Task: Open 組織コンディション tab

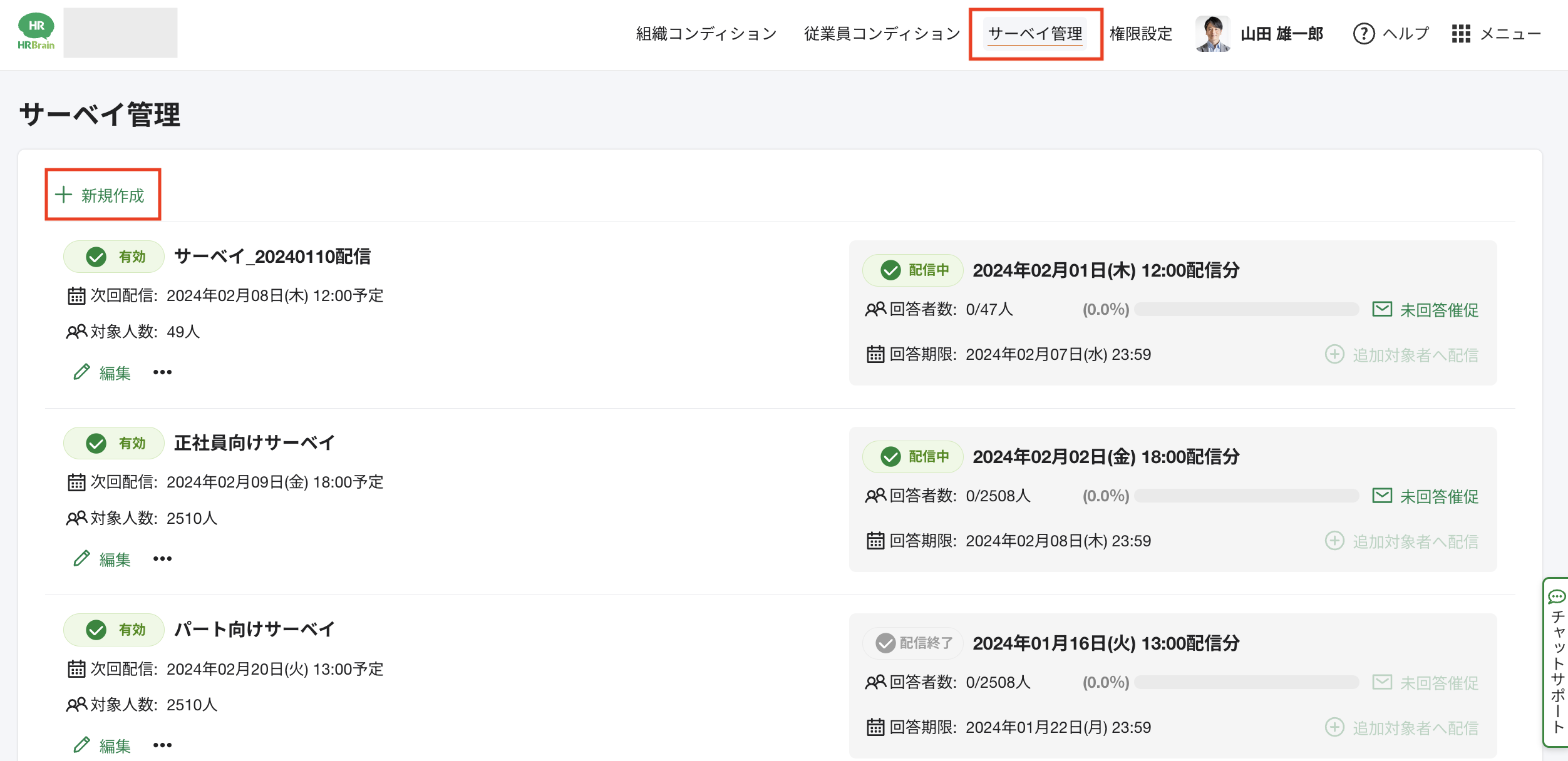Action: click(706, 34)
